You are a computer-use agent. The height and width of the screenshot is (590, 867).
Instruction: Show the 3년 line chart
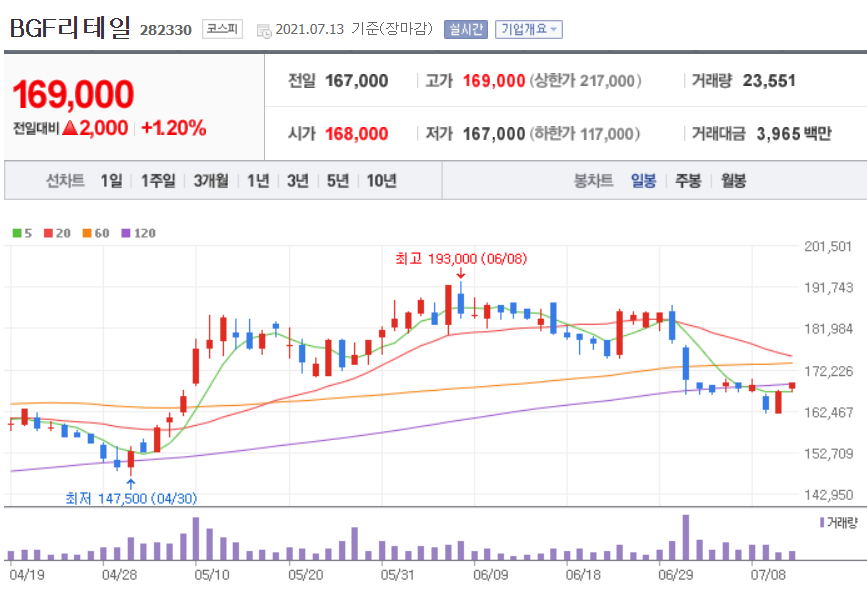(x=297, y=180)
